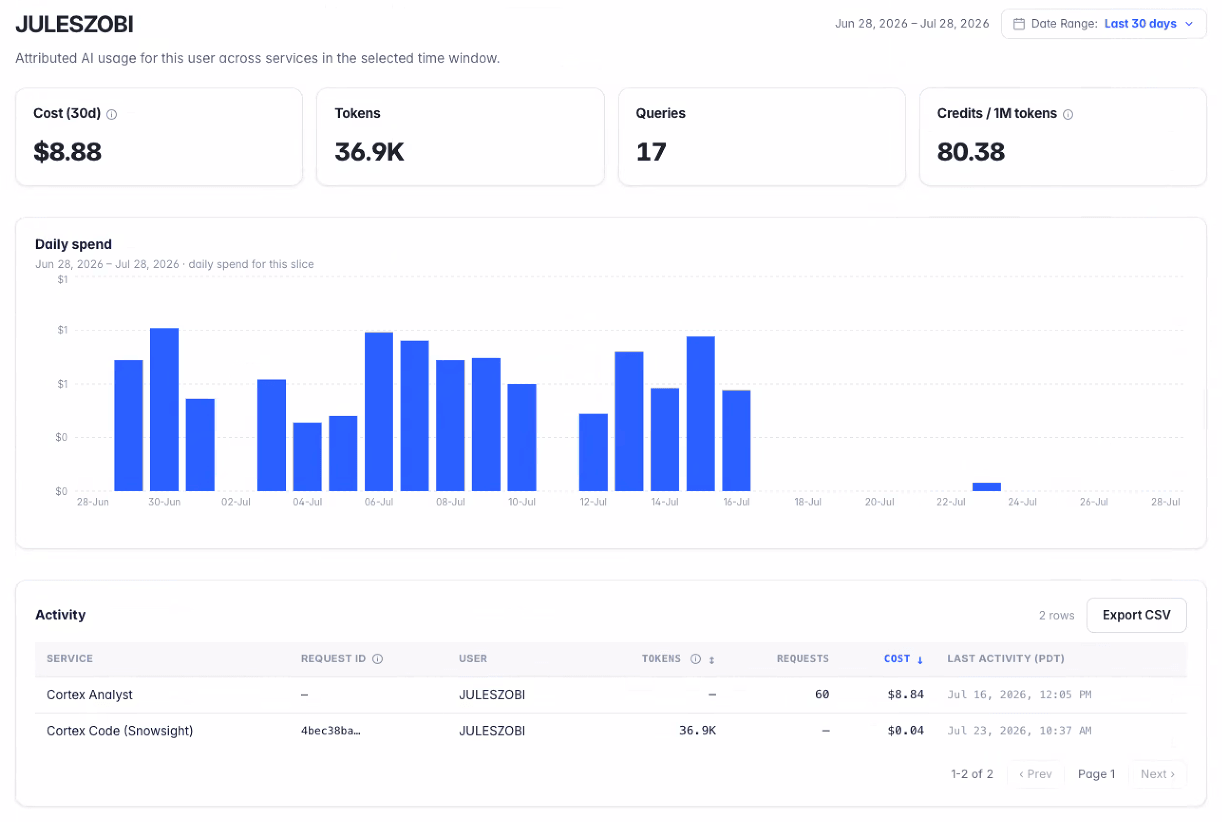Click the 14-Jul axis label

665,502
